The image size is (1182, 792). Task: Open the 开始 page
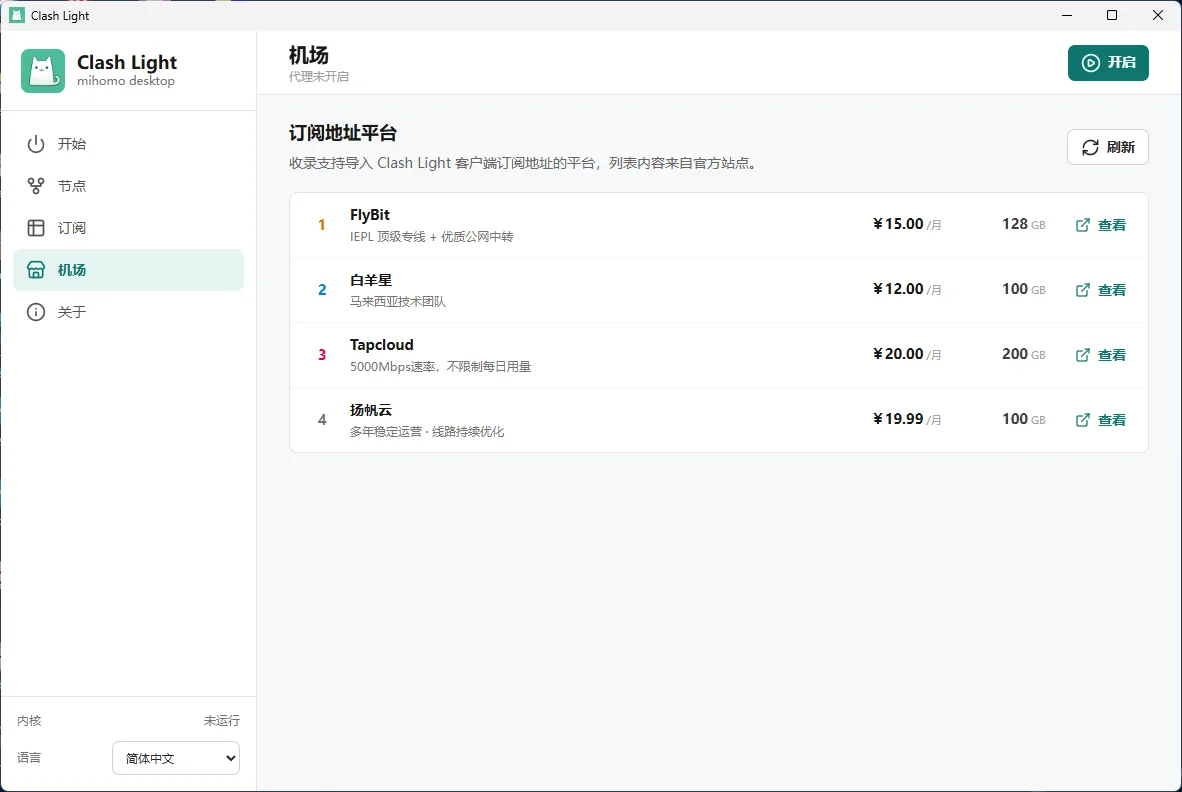(x=128, y=144)
